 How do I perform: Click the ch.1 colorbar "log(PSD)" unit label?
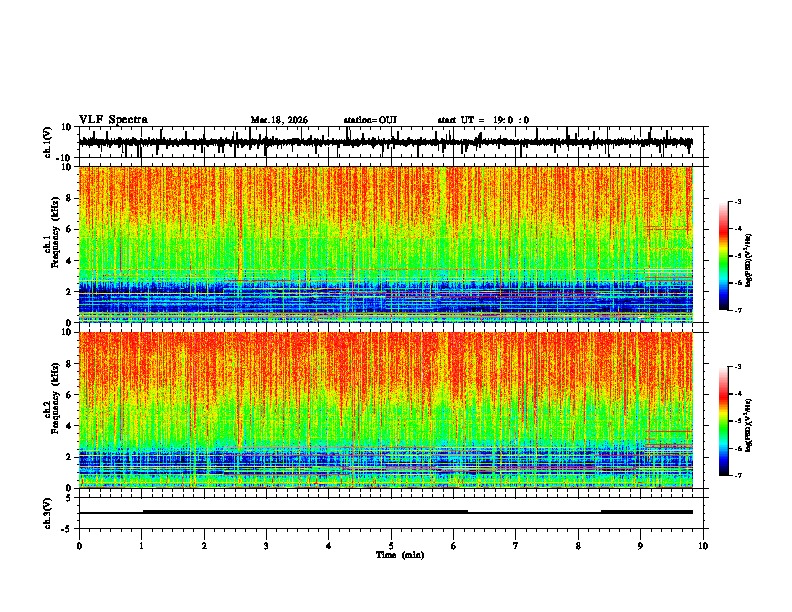pyautogui.click(x=749, y=261)
